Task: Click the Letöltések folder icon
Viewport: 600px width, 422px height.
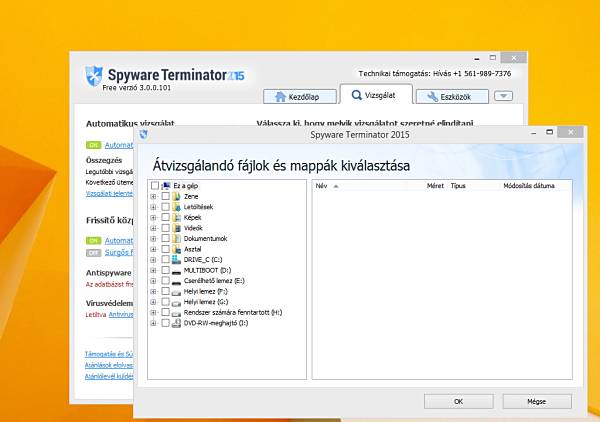Action: (x=176, y=207)
